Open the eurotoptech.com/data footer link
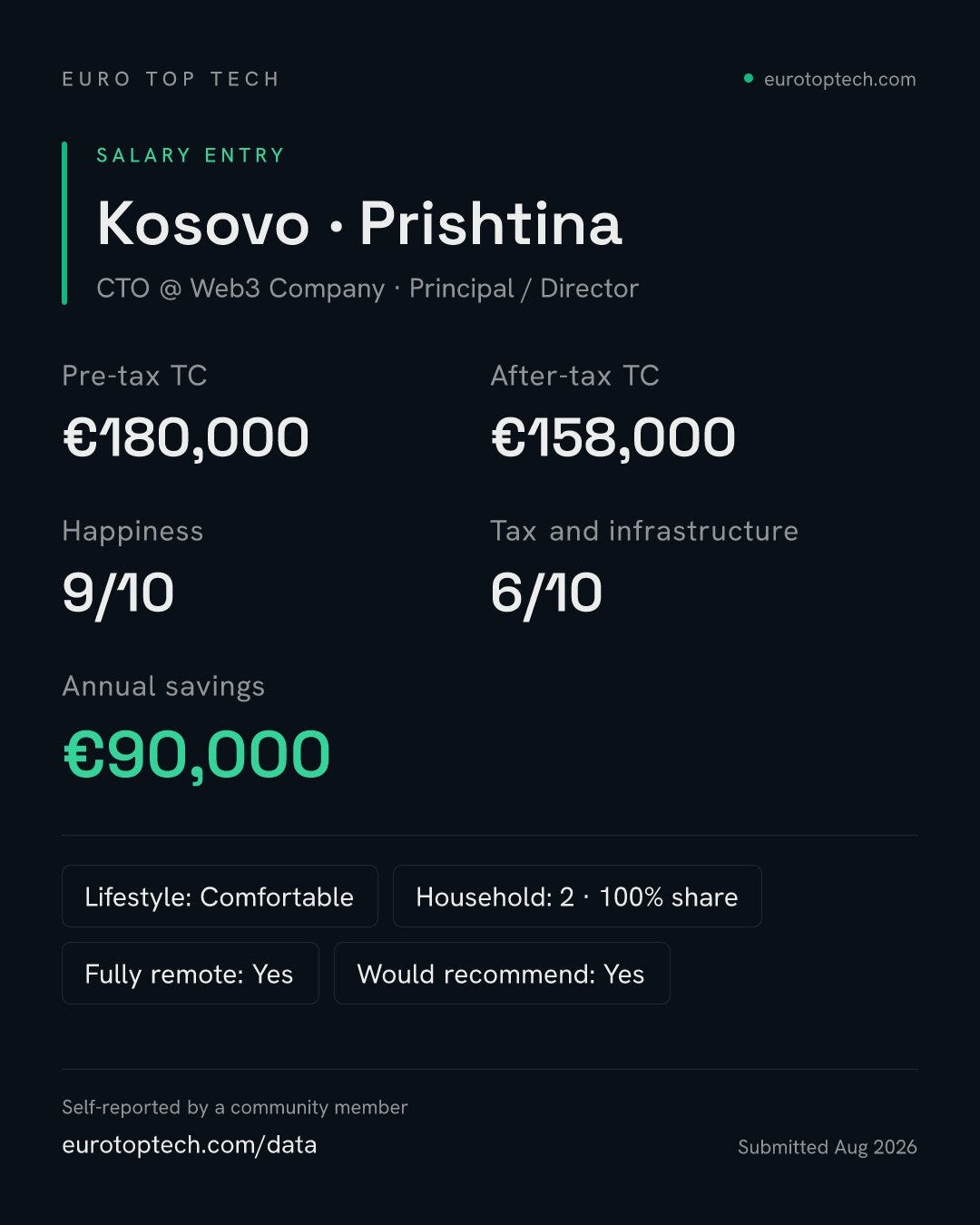Screen dimensions: 980x1225 click(189, 1145)
